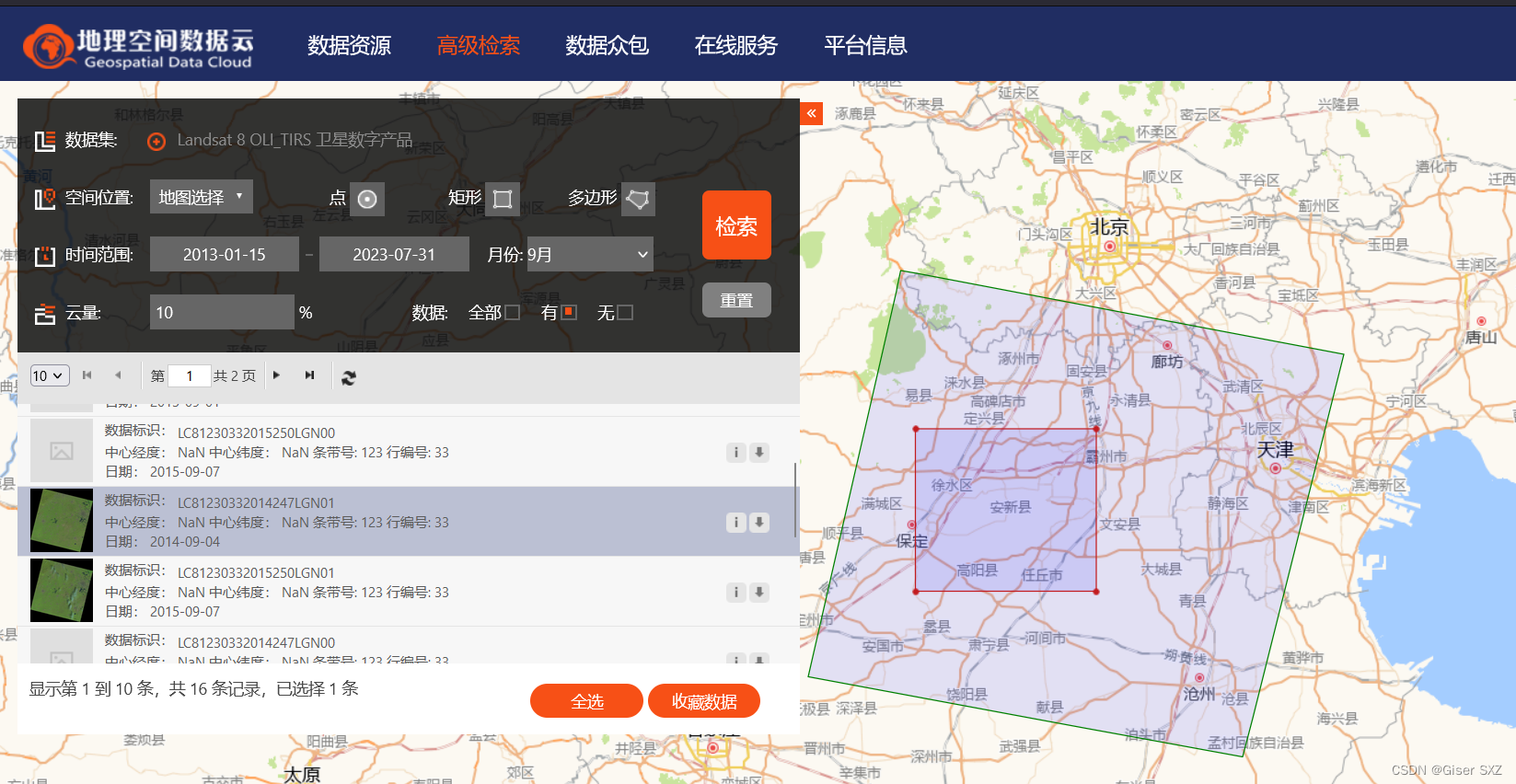Open the 在线服务 menu
Image resolution: width=1516 pixels, height=784 pixels.
pyautogui.click(x=736, y=45)
